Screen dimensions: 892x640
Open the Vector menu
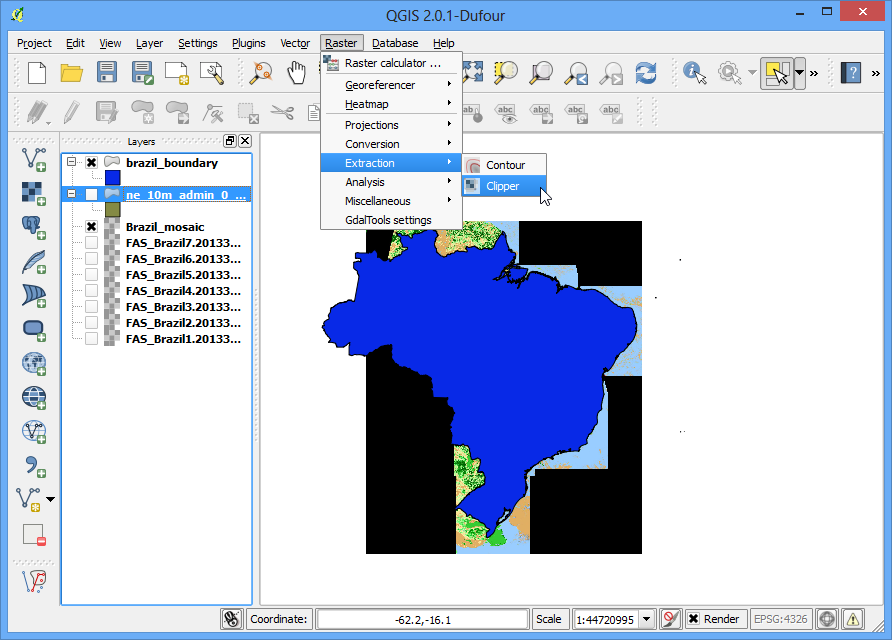pos(295,43)
